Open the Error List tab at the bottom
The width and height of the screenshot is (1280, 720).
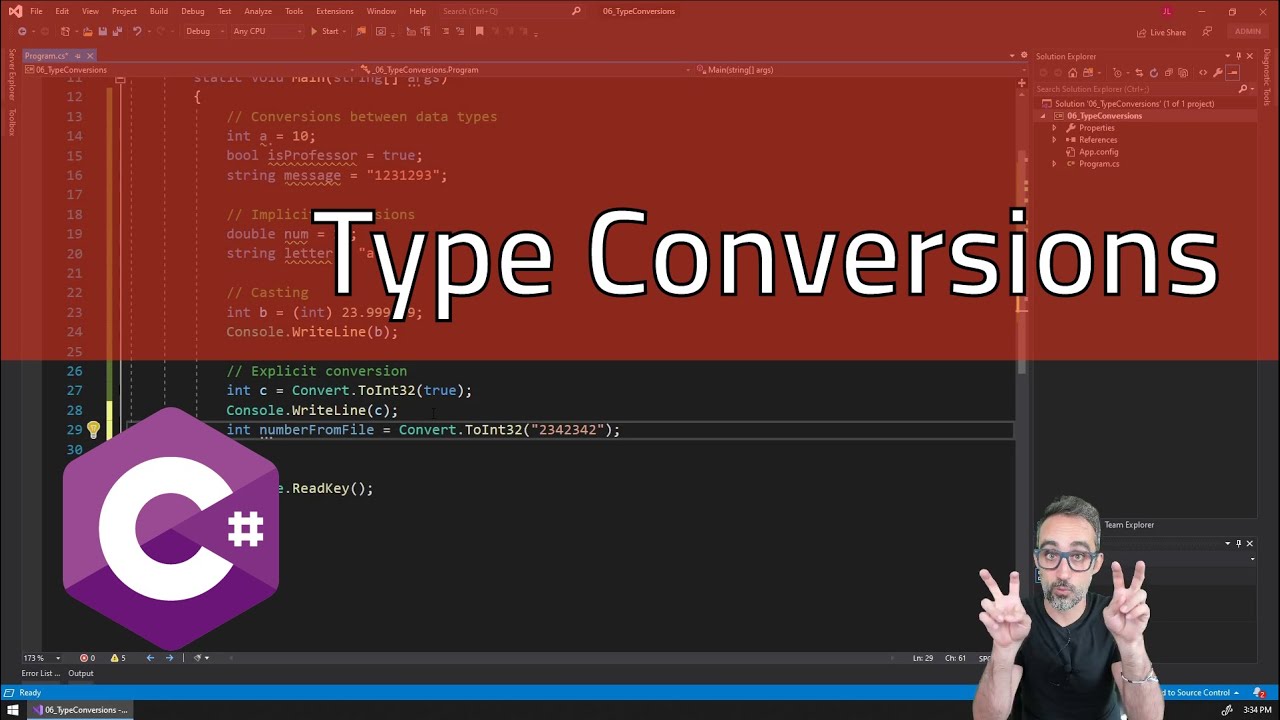click(39, 673)
